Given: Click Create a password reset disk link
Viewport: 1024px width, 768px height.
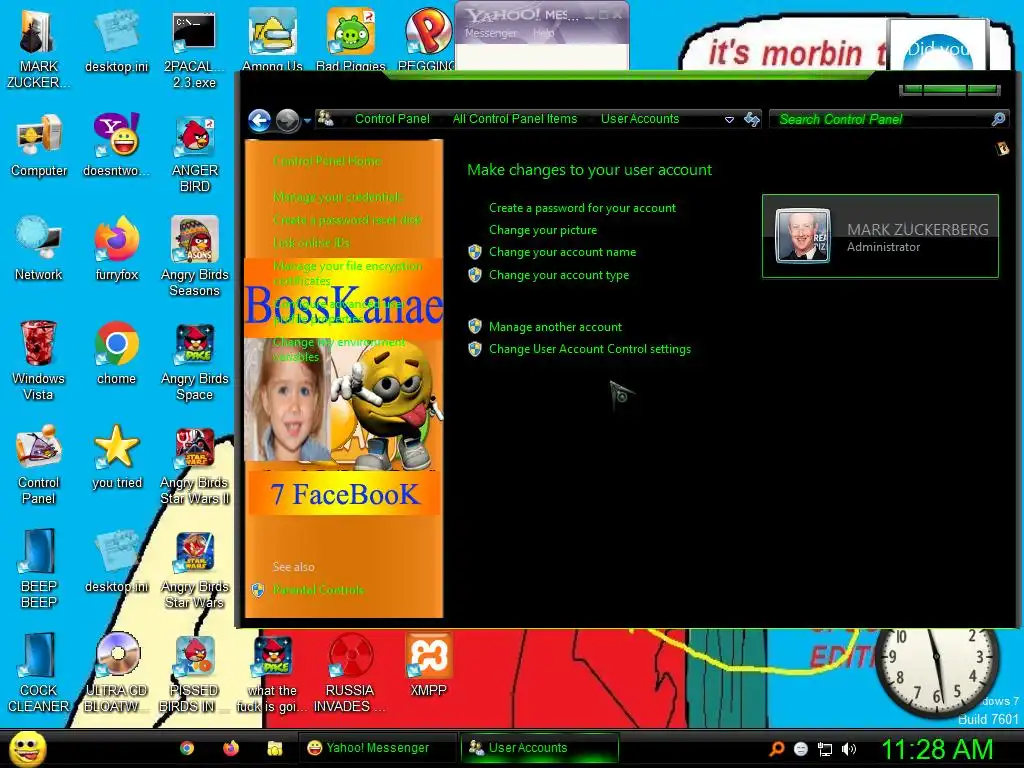Looking at the screenshot, I should tap(347, 219).
